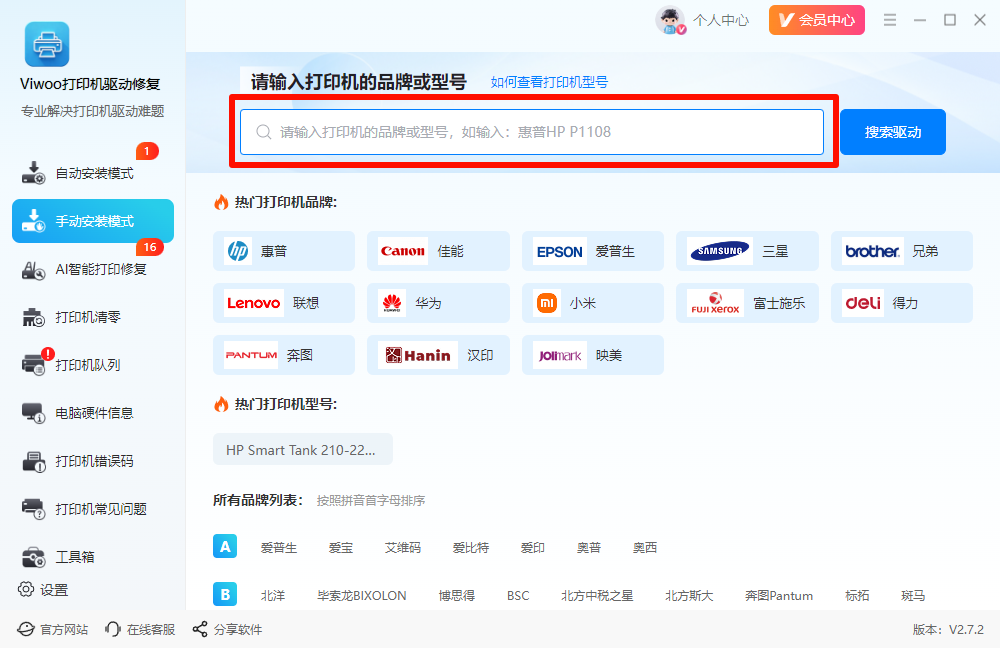
Task: Click the letter A index badge
Action: coord(225,547)
